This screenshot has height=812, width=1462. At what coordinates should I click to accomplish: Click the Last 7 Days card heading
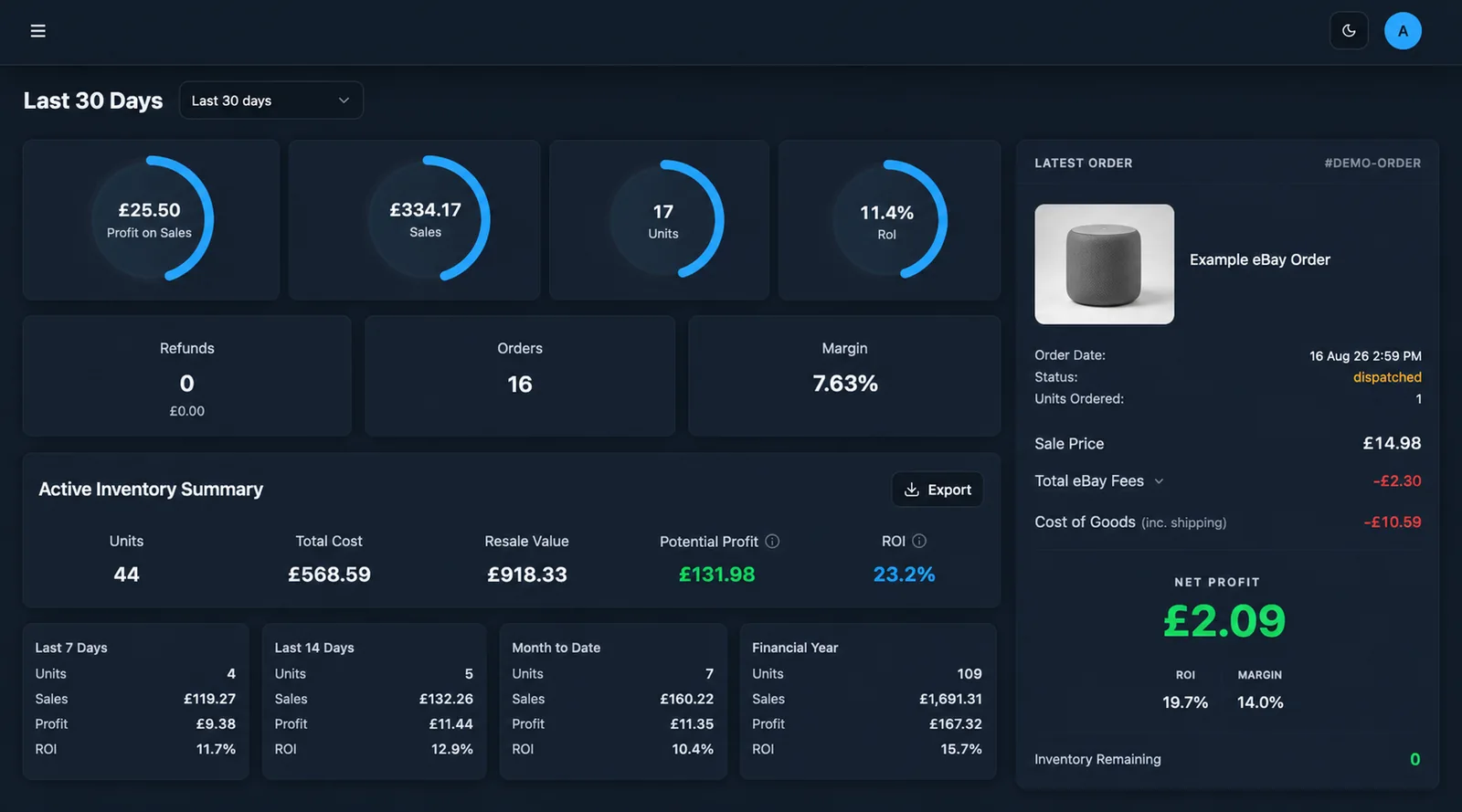click(71, 648)
